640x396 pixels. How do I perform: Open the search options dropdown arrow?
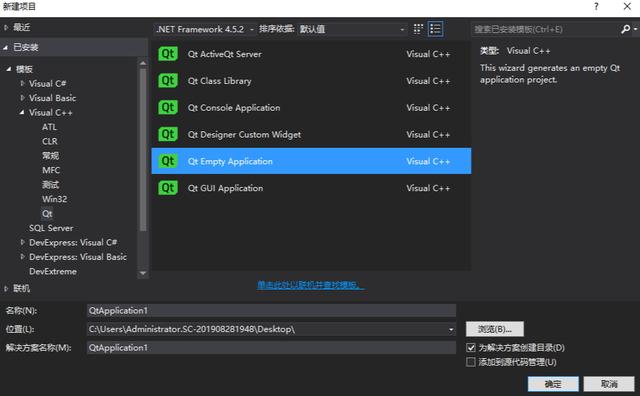(636, 29)
